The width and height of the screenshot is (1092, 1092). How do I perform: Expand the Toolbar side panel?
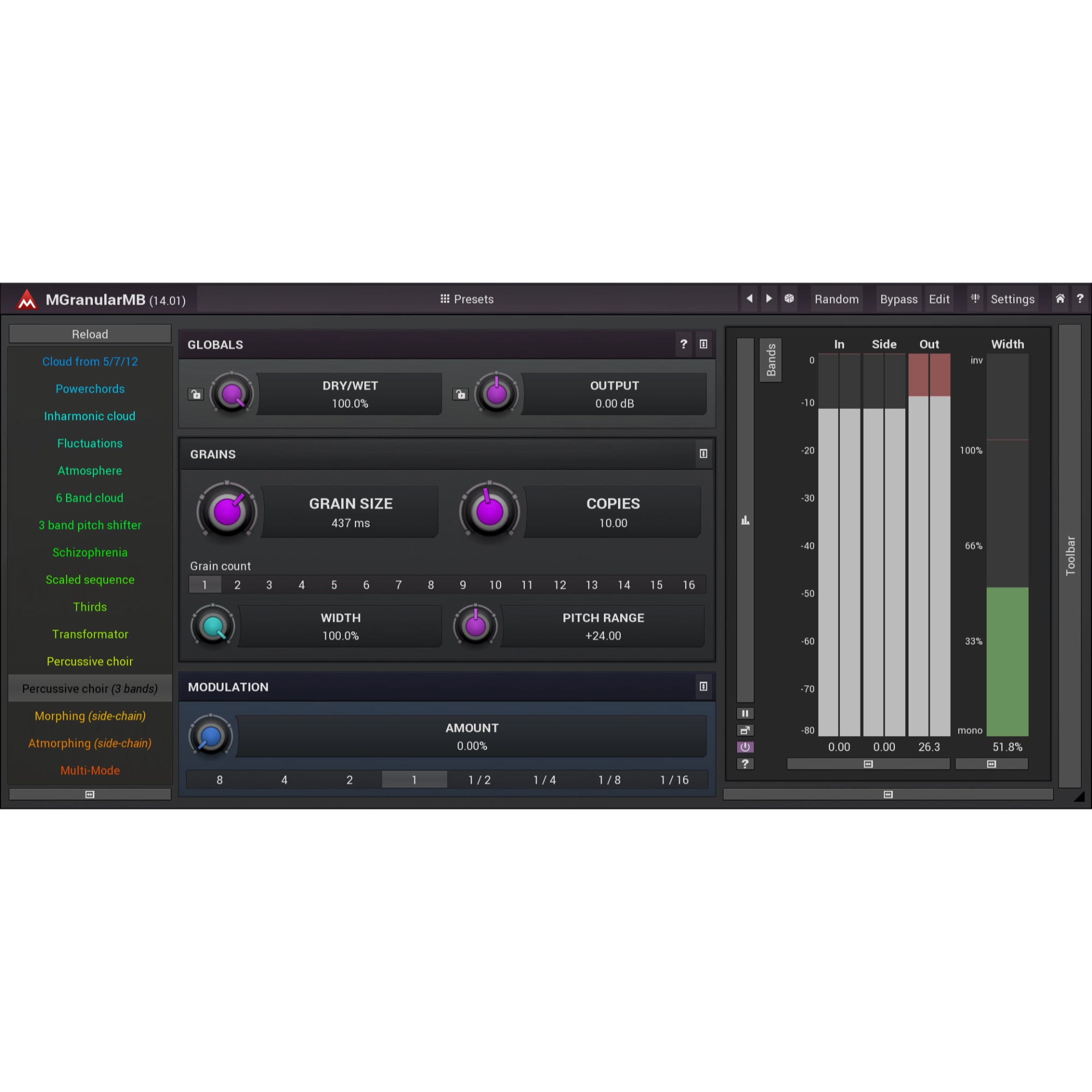tap(1070, 556)
